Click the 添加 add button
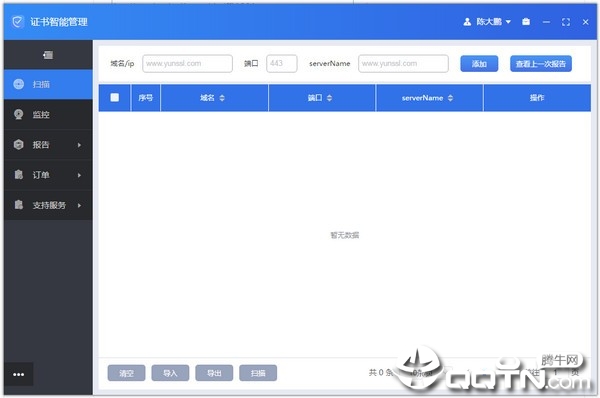 [x=479, y=64]
